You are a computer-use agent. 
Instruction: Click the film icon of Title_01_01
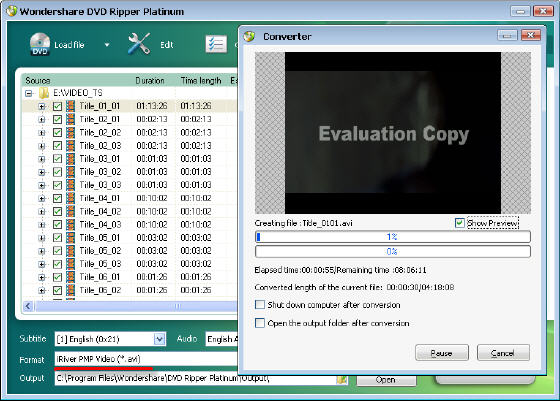point(71,106)
